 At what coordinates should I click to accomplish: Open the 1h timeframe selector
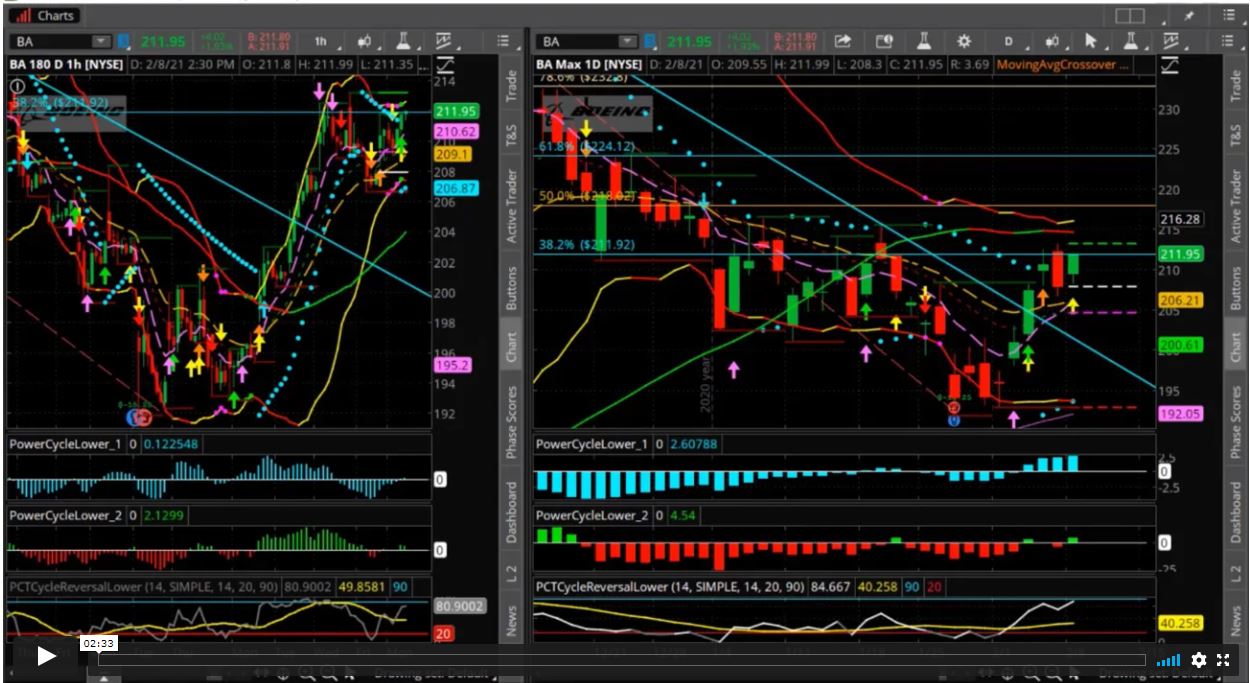(x=320, y=41)
